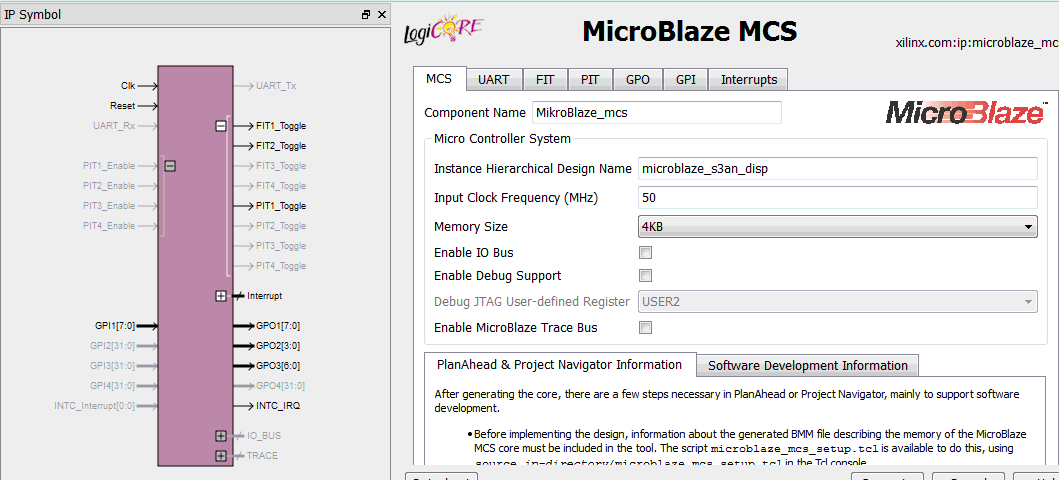Switch to the MCS tab
Screen dimensions: 1059x480
pos(439,78)
